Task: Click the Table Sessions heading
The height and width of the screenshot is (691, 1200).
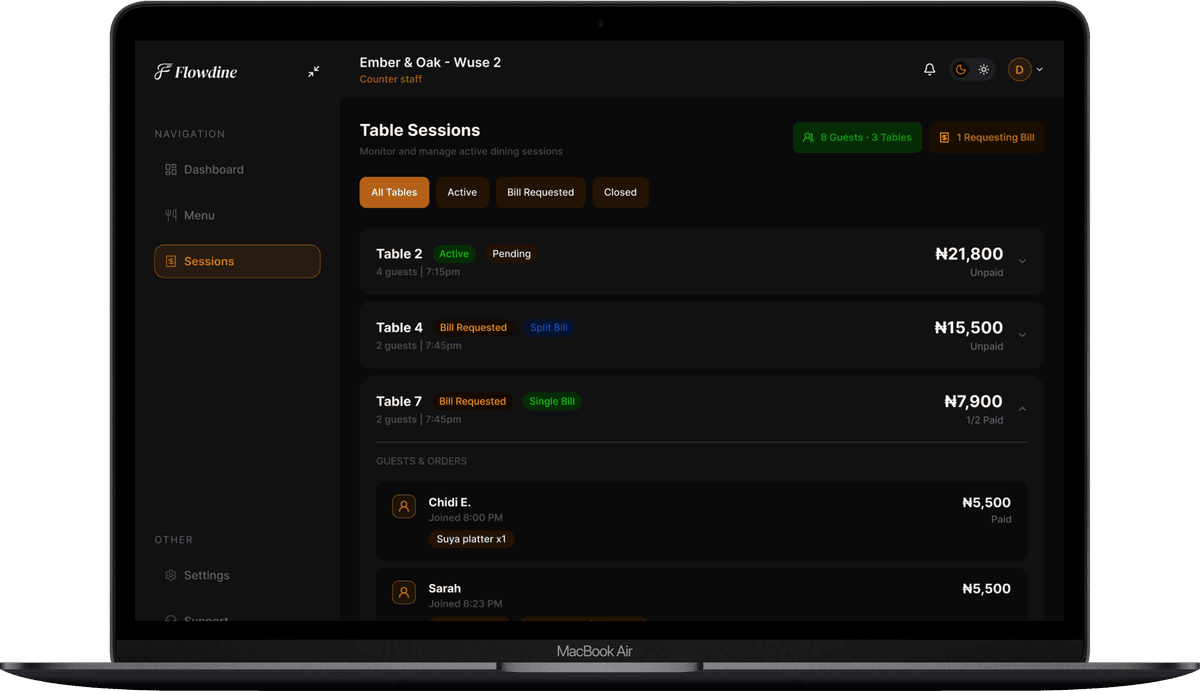Action: pos(420,130)
